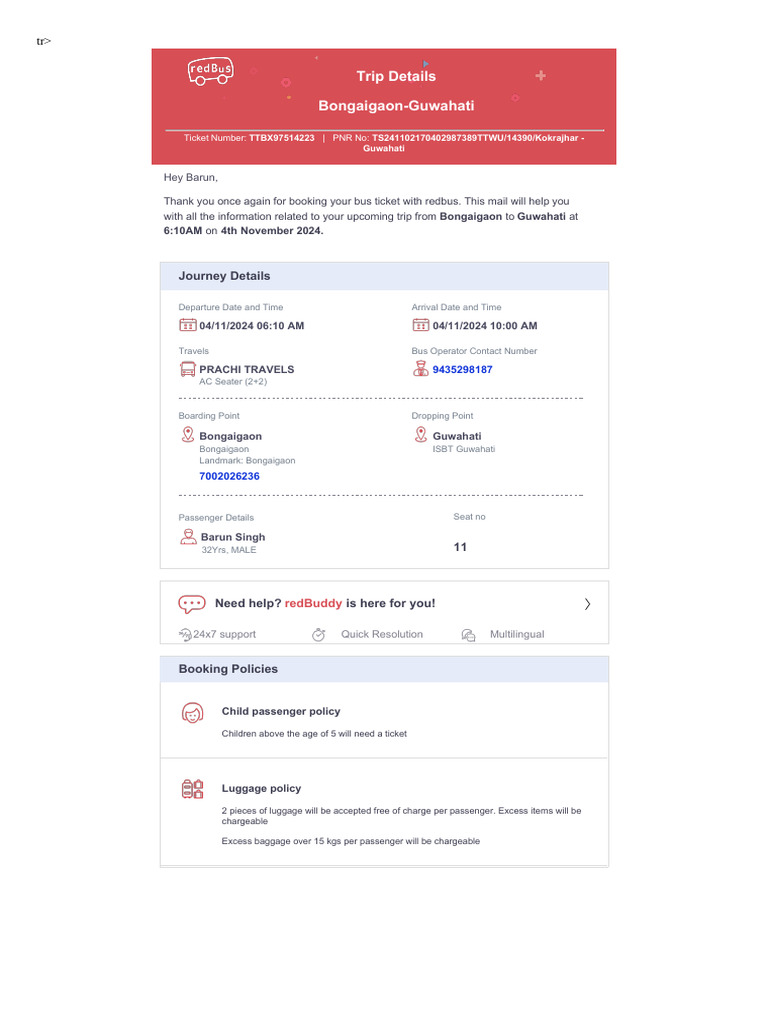Viewport: 768px width, 1024px height.
Task: Call bus operator number 9435298187
Action: (x=462, y=370)
